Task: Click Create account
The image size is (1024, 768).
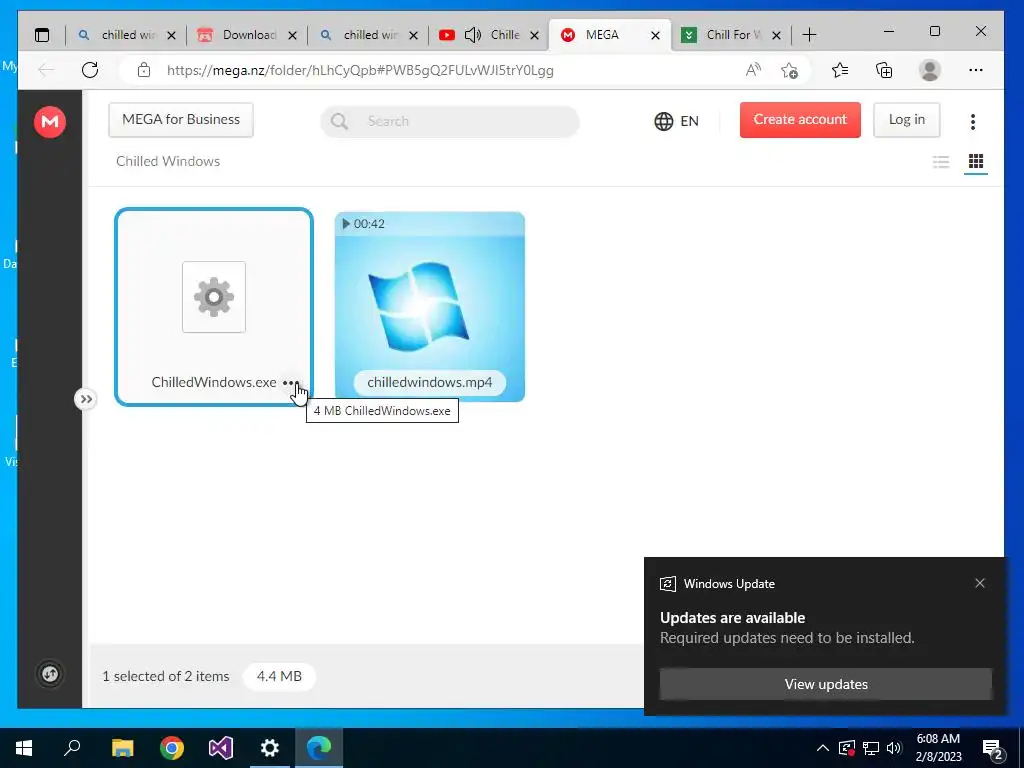Action: (x=800, y=120)
